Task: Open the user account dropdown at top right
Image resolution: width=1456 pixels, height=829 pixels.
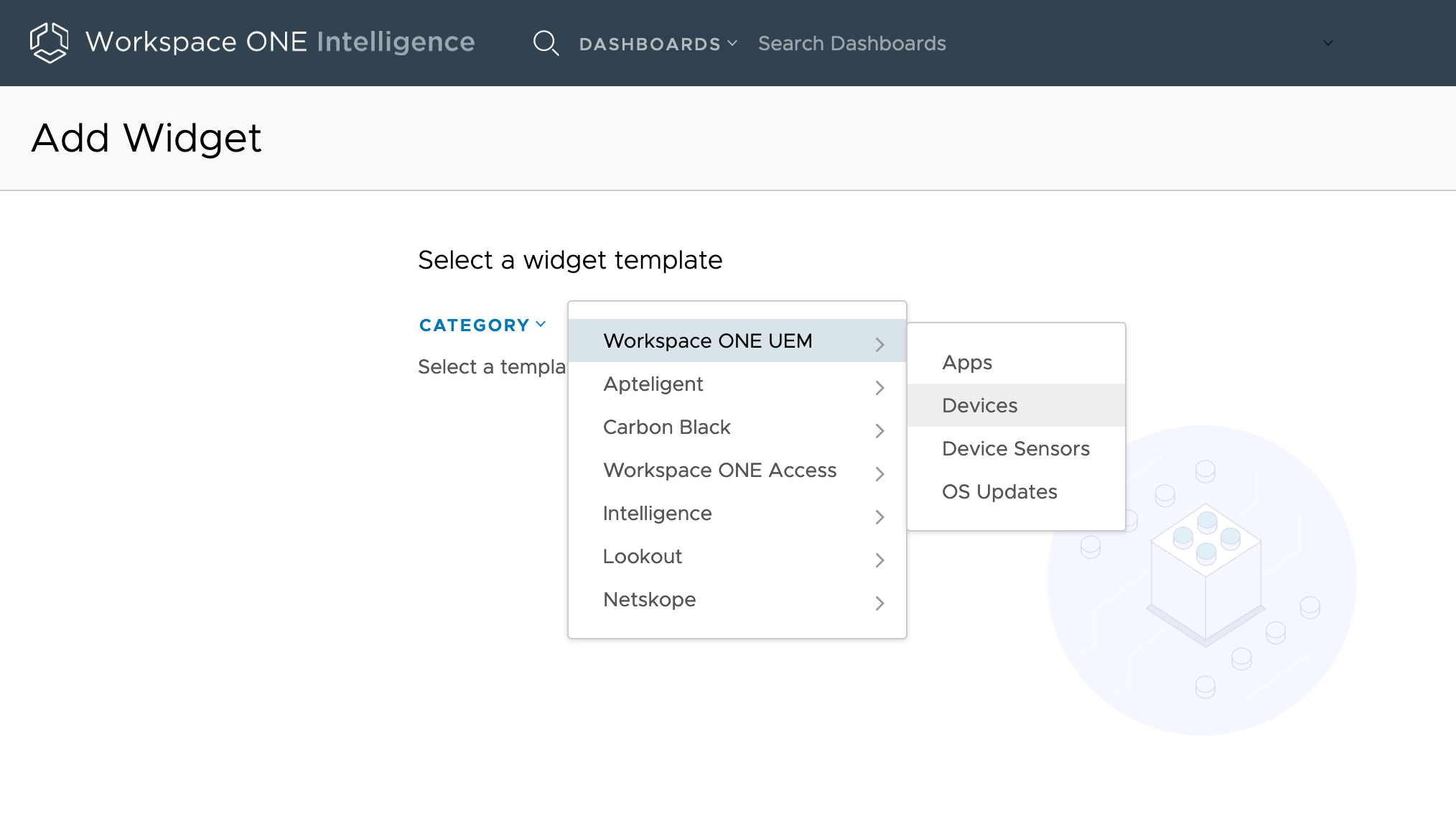Action: point(1327,43)
